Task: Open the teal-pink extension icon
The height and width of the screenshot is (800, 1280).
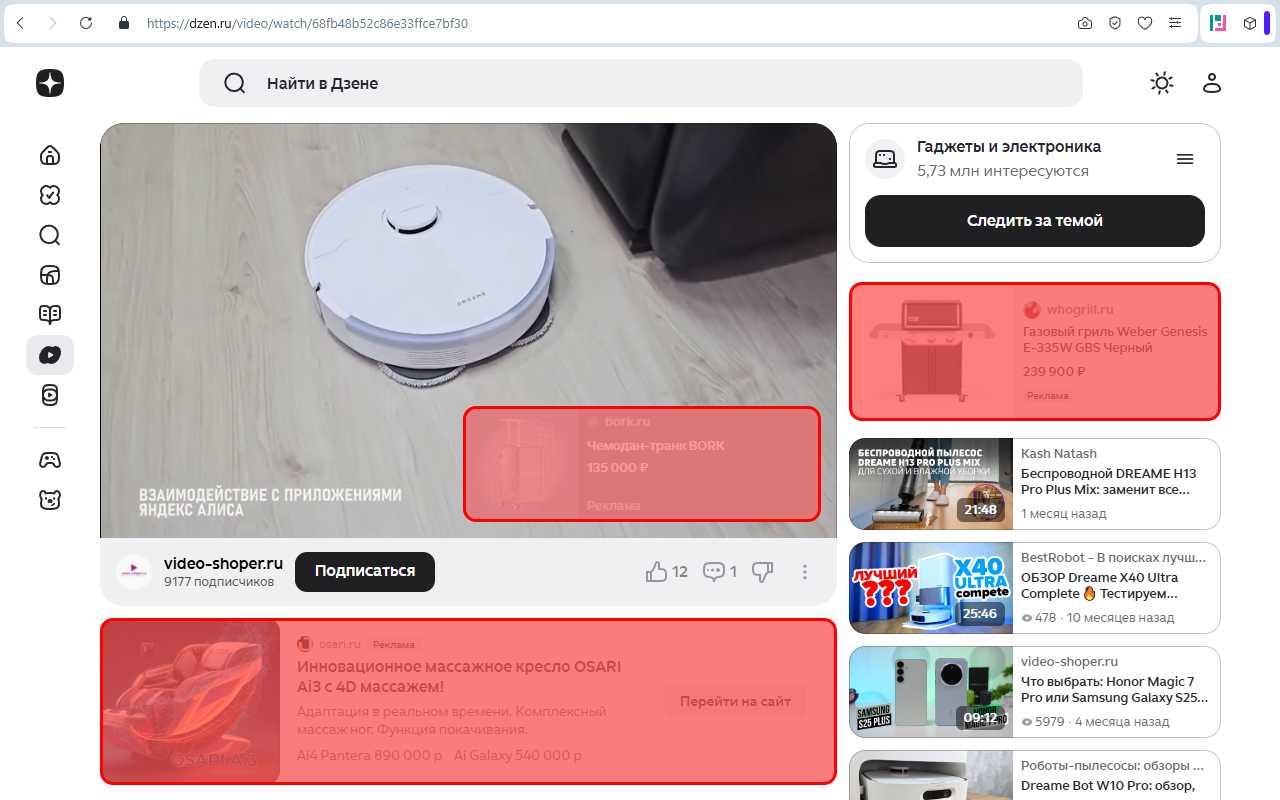Action: 1218,23
